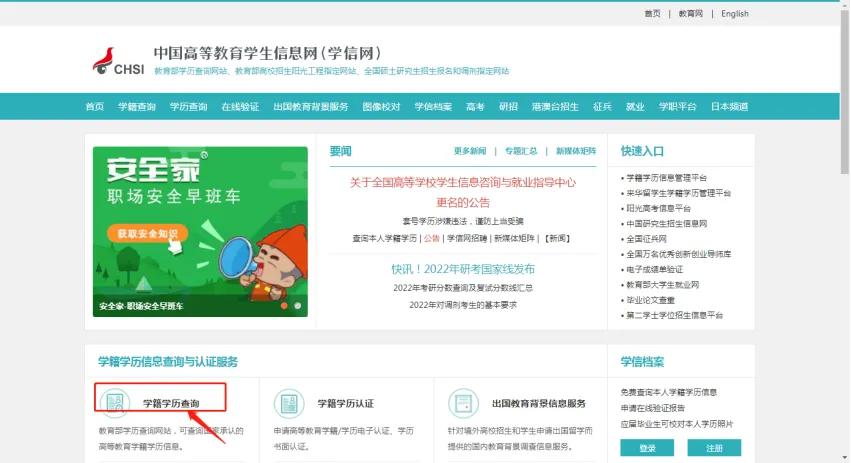Open 出国教育背景服务 in the navigation bar
851x463 pixels.
tap(310, 106)
